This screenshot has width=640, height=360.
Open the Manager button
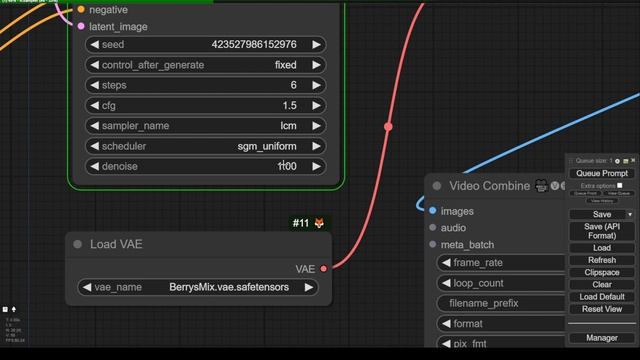(602, 338)
